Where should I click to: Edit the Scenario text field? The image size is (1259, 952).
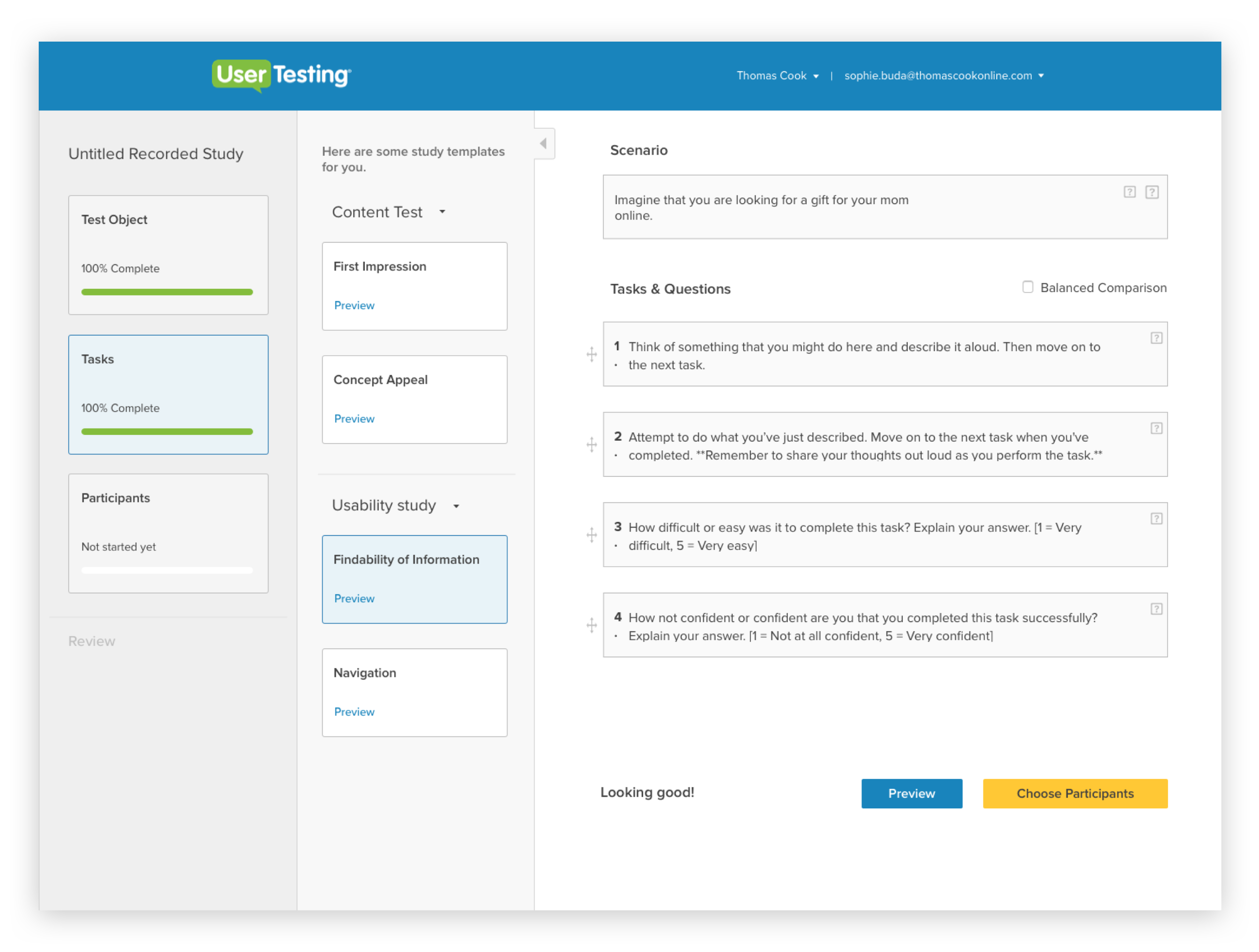pyautogui.click(x=885, y=207)
